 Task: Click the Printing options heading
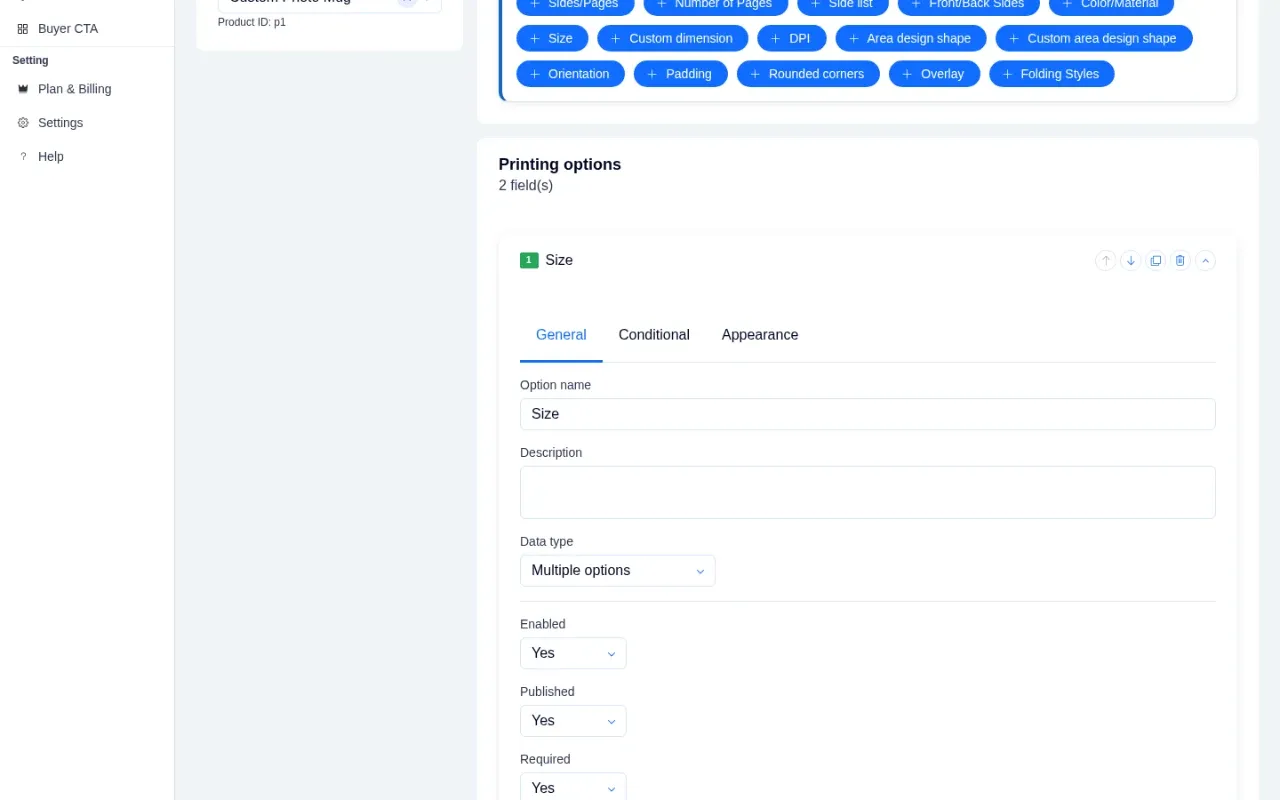(560, 165)
